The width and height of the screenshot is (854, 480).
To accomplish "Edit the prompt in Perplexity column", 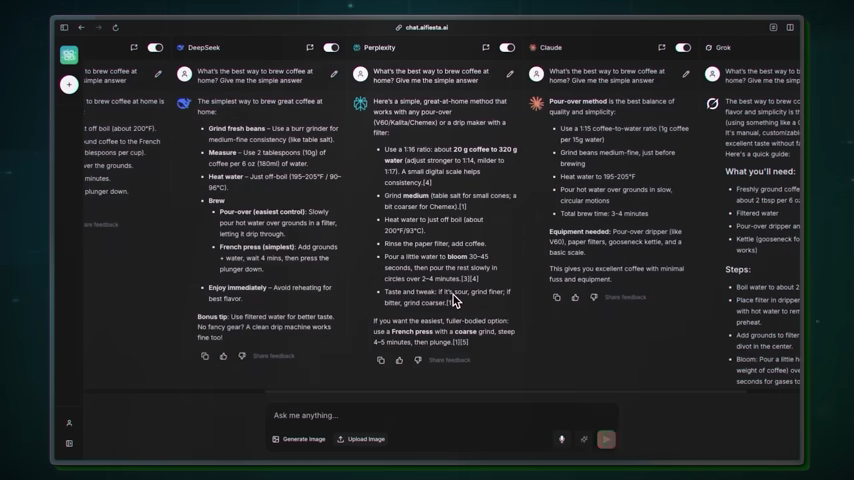I will coord(510,74).
